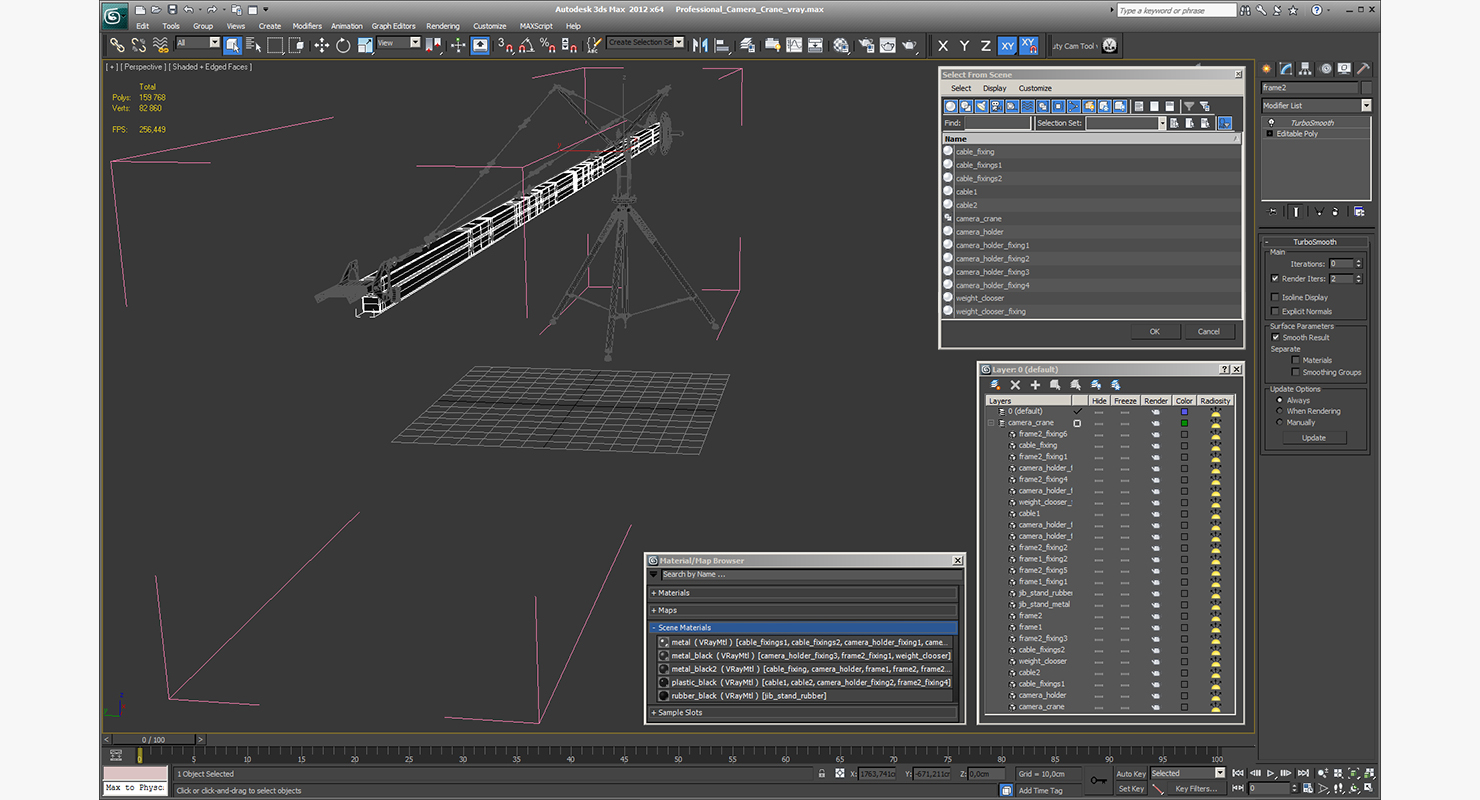
Task: Click Cancel in Select From Scene dialog
Action: [1209, 331]
